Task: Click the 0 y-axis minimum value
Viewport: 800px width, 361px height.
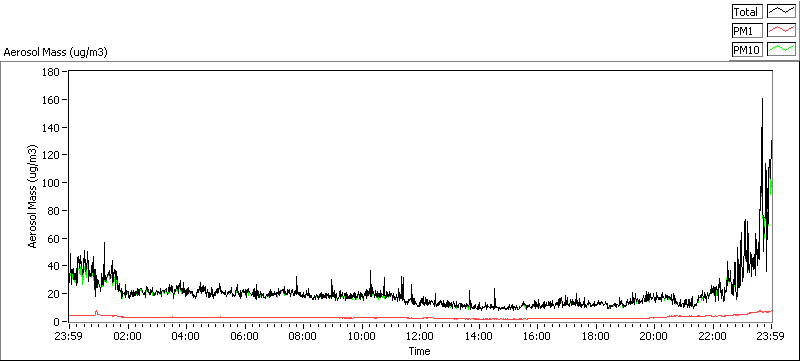Action: pyautogui.click(x=58, y=322)
